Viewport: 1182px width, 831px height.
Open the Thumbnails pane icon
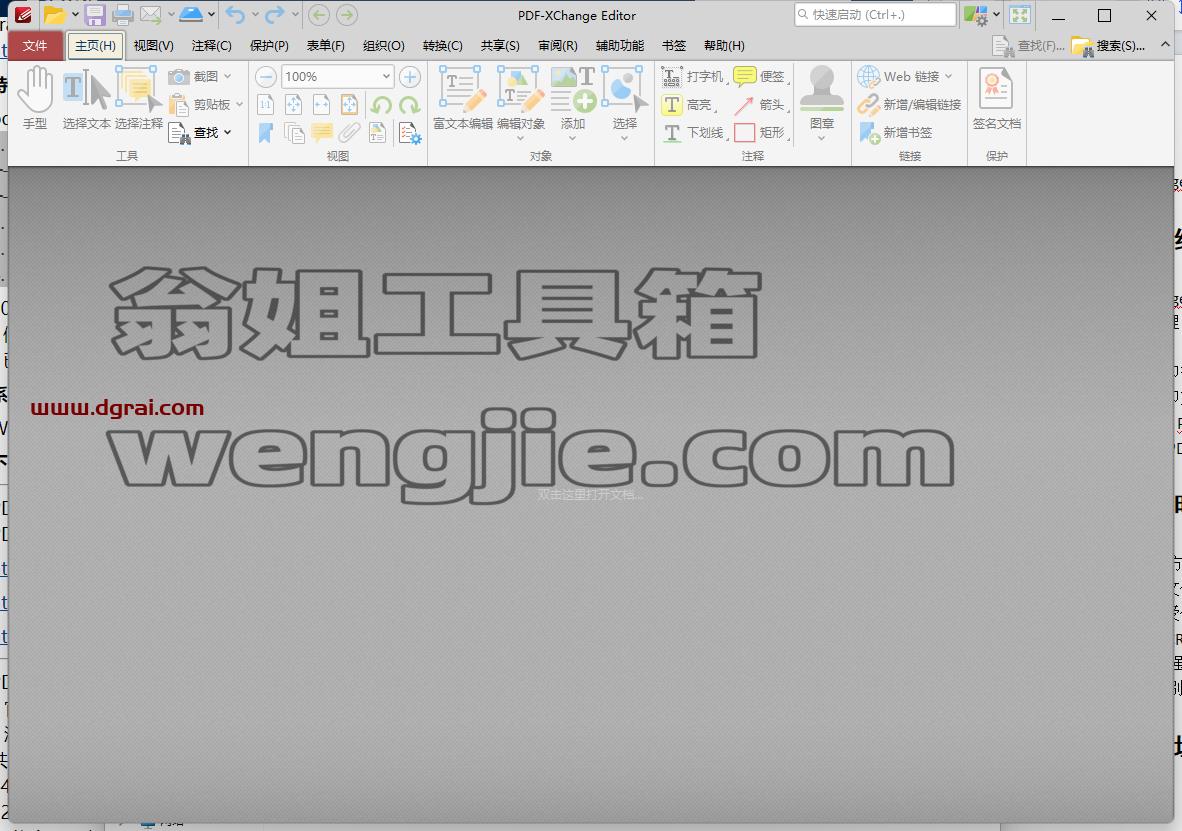[x=294, y=133]
